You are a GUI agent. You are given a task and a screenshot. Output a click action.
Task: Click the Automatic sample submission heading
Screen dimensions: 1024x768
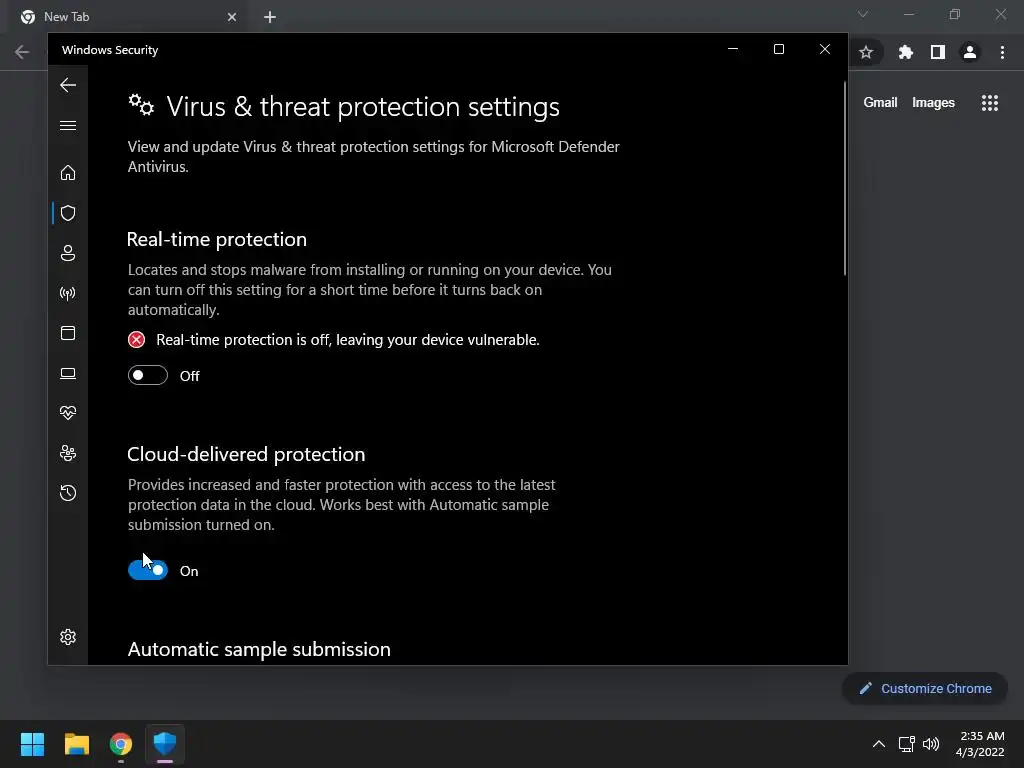[259, 649]
